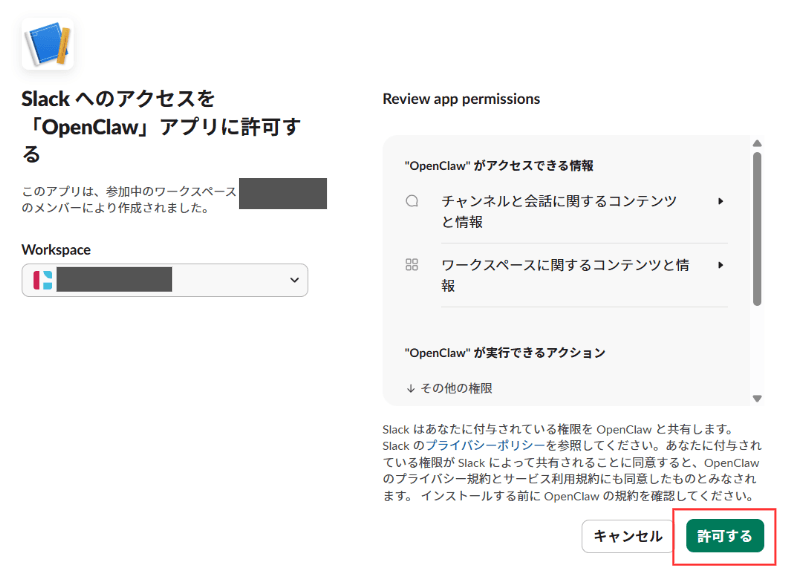This screenshot has height=573, width=802.
Task: Click the OpenClaw app logo icon
Action: click(x=48, y=43)
